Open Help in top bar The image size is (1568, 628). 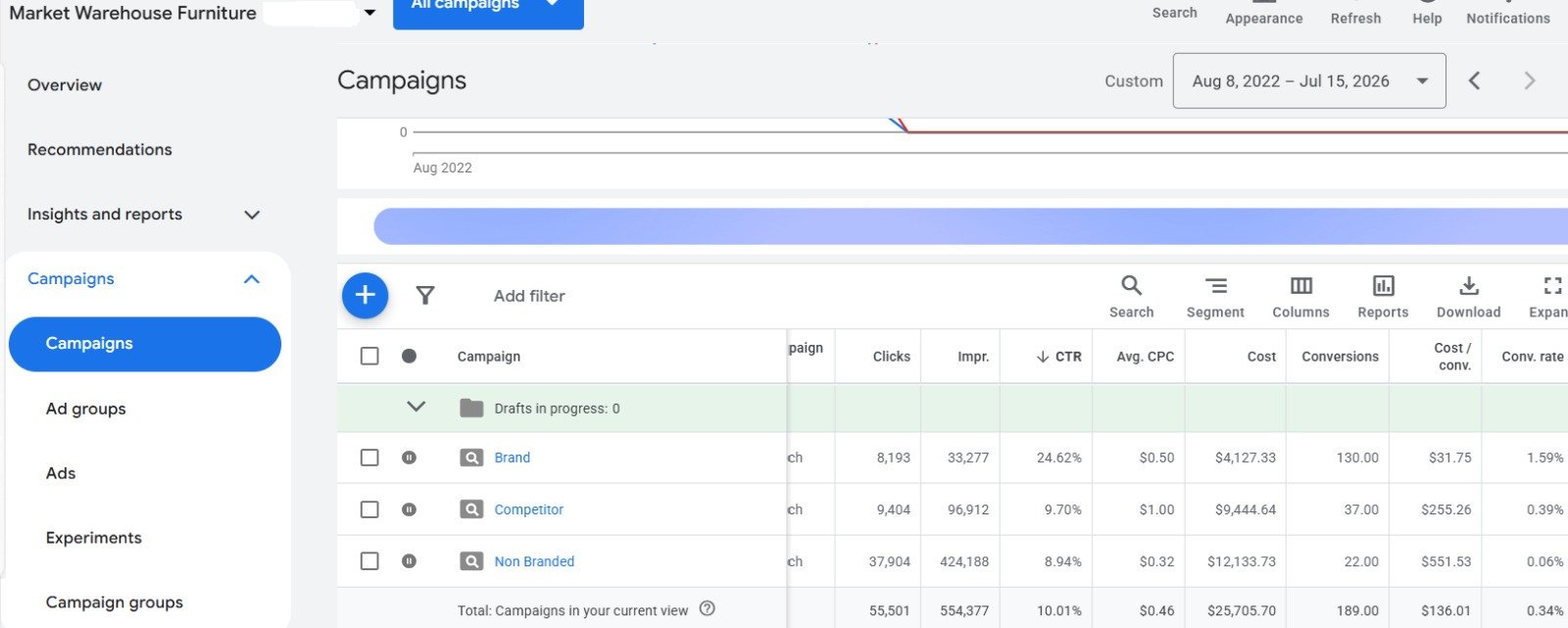tap(1427, 14)
